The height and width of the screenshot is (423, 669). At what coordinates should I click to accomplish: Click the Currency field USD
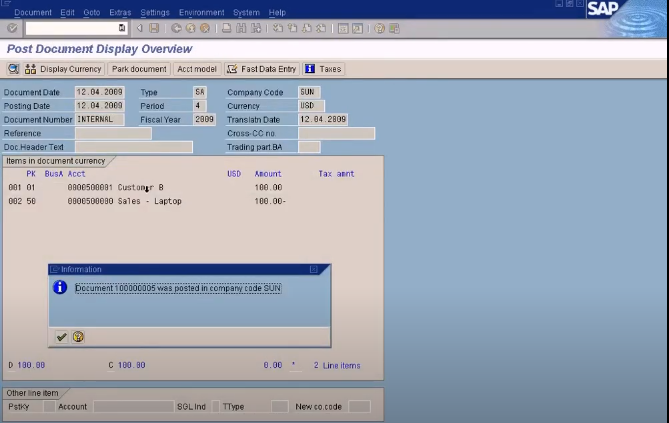click(311, 106)
